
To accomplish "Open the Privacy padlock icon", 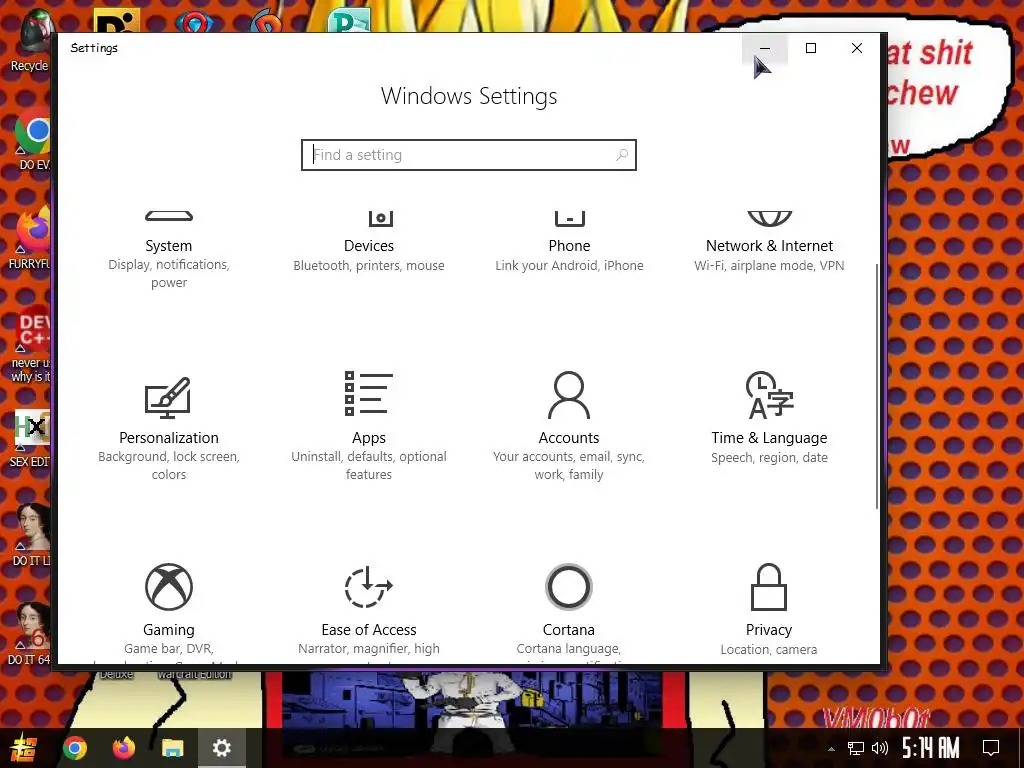I will tap(769, 586).
